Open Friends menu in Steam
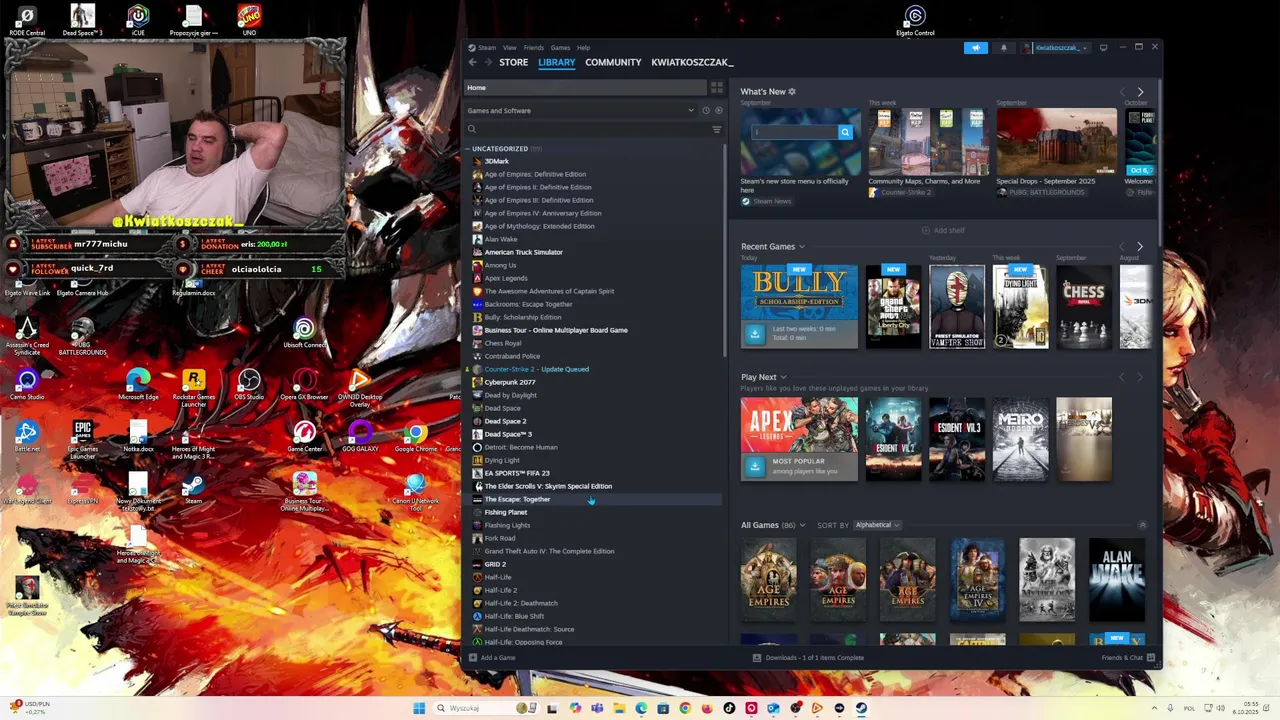Image resolution: width=1280 pixels, height=720 pixels. (x=534, y=47)
